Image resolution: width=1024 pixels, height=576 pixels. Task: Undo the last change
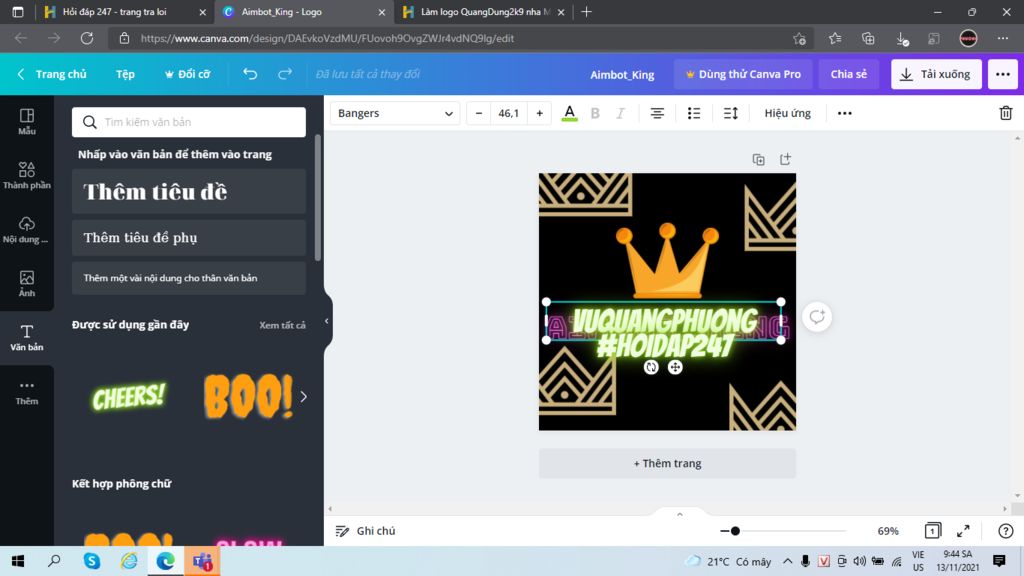[250, 74]
